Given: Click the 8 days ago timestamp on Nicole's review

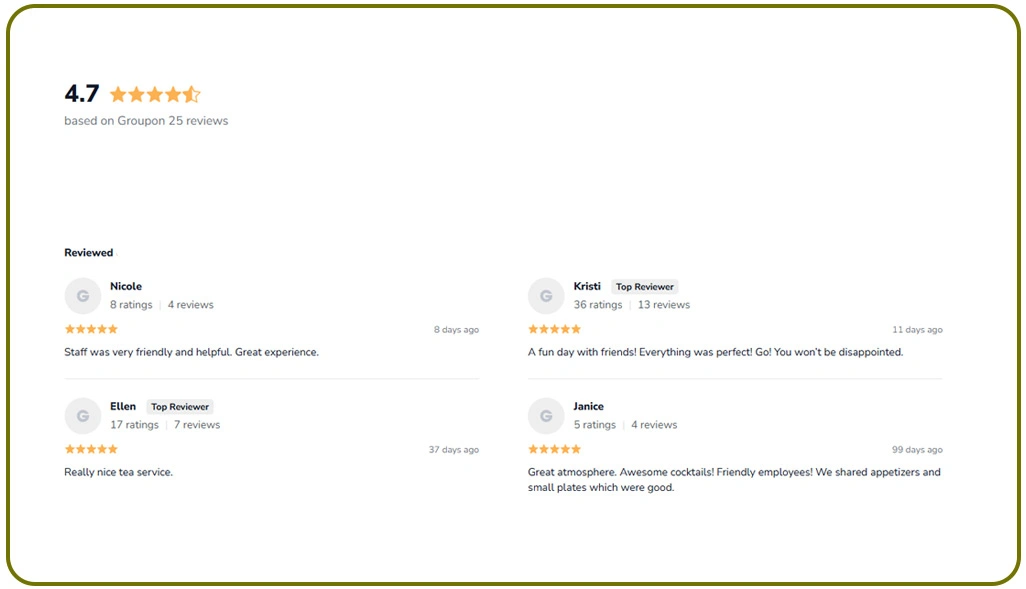Looking at the screenshot, I should click(x=456, y=329).
